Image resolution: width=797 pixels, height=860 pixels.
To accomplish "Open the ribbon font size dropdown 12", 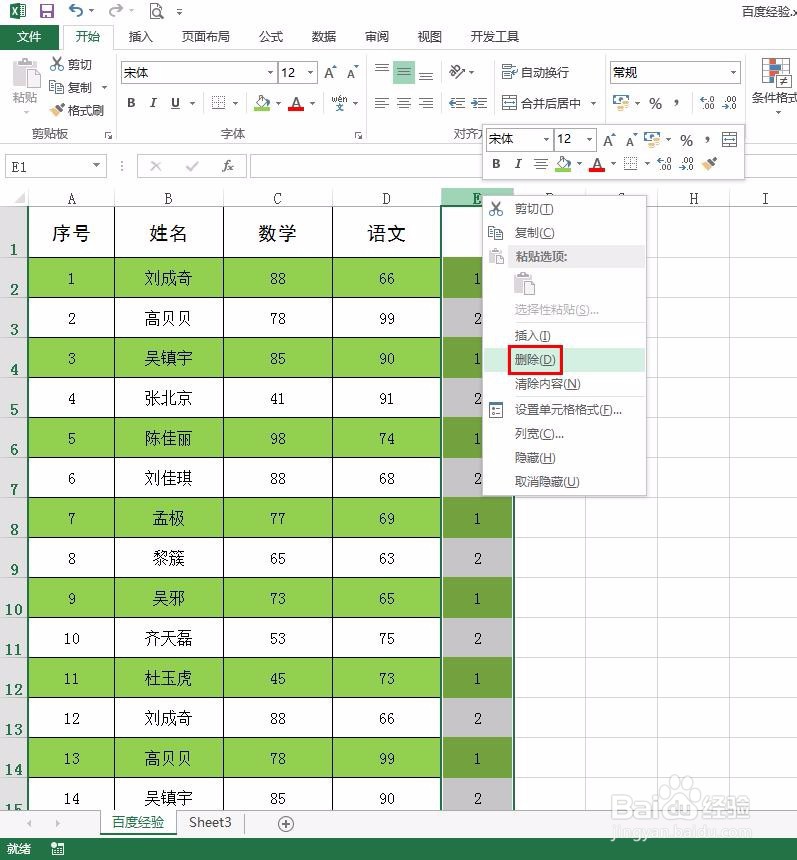I will [310, 72].
